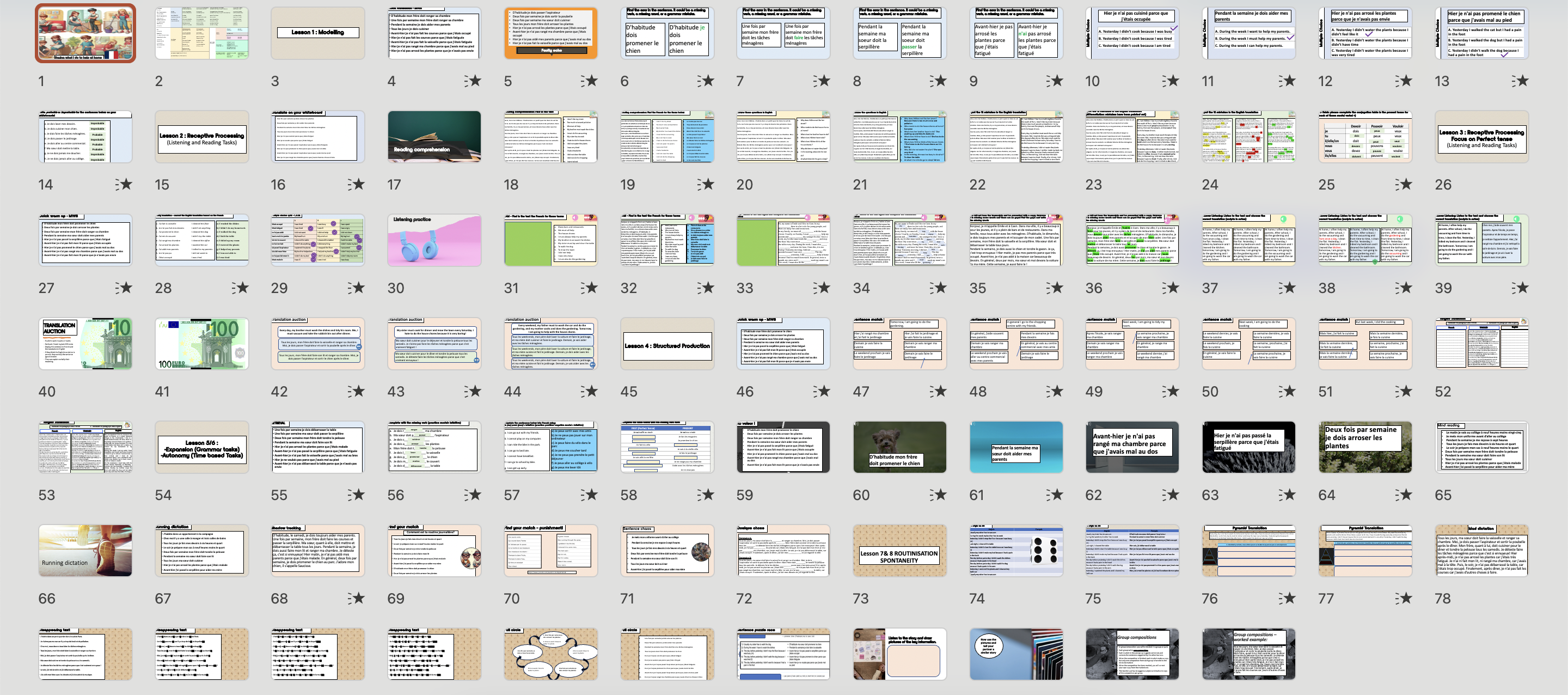Screen dimensions: 1568x695
Task: Select the pink Listening practice slide
Action: pos(434,240)
